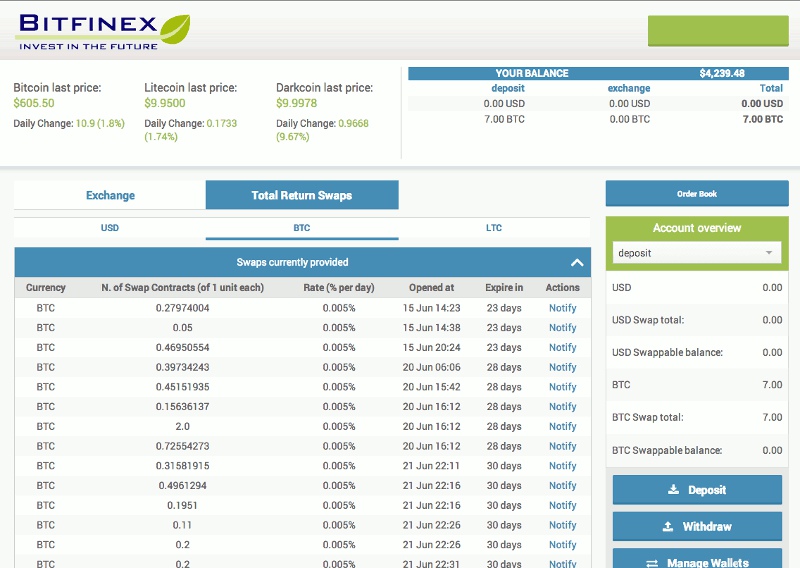Click the Swaps currently provided title
The width and height of the screenshot is (800, 568).
tap(292, 262)
